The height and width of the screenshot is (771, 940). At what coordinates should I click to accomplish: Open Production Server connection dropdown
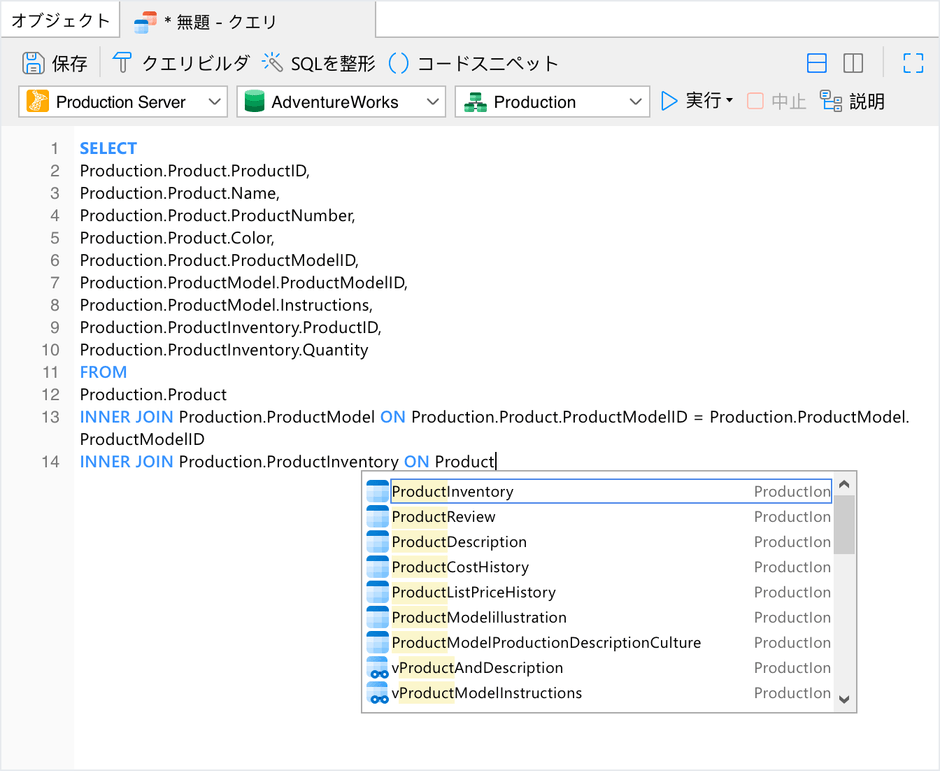coord(123,102)
